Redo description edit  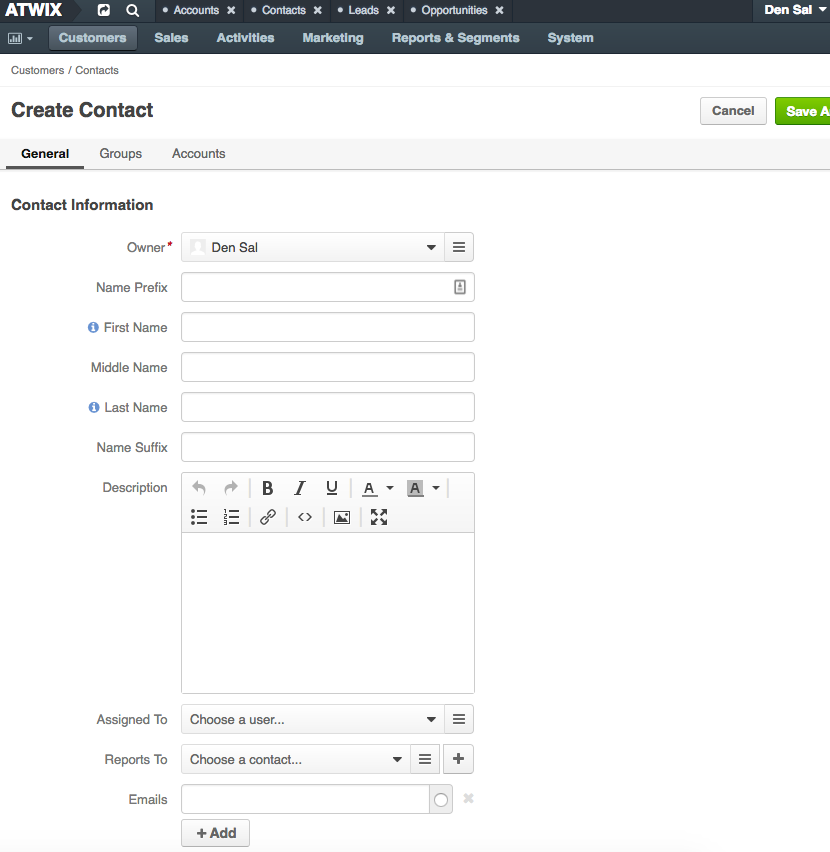coord(231,488)
